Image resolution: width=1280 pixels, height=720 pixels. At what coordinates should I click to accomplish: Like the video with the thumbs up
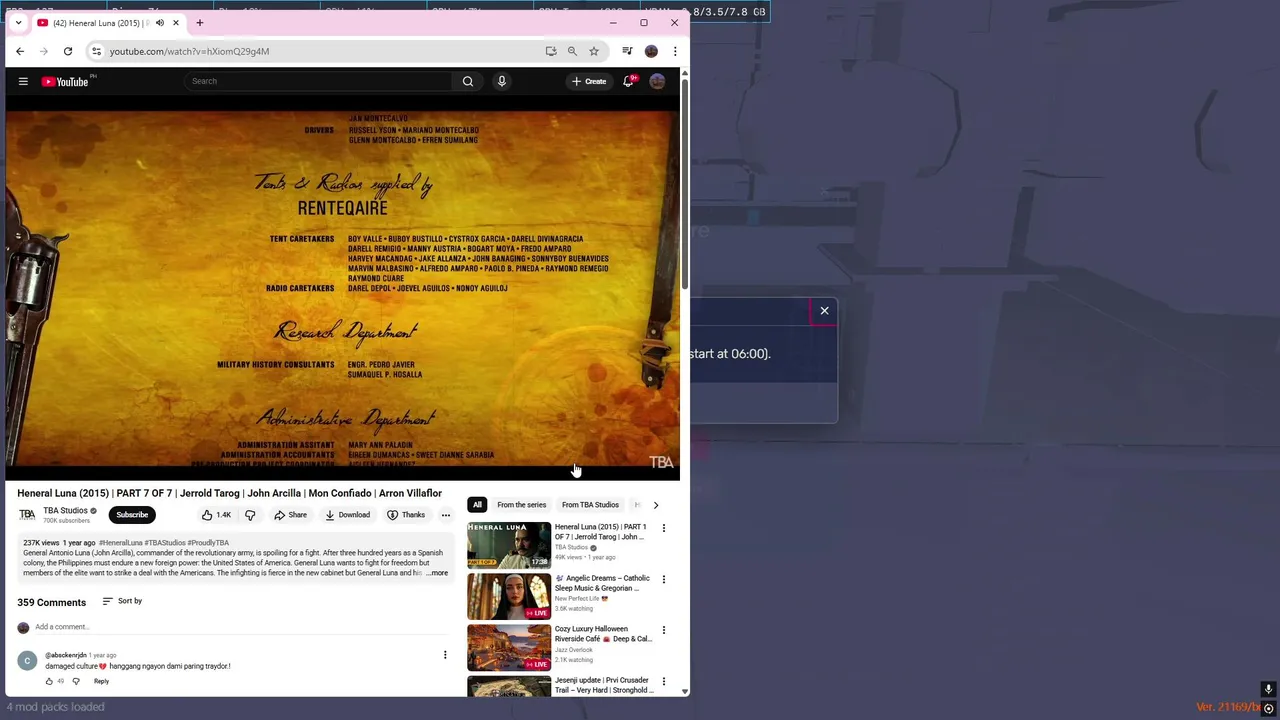216,515
